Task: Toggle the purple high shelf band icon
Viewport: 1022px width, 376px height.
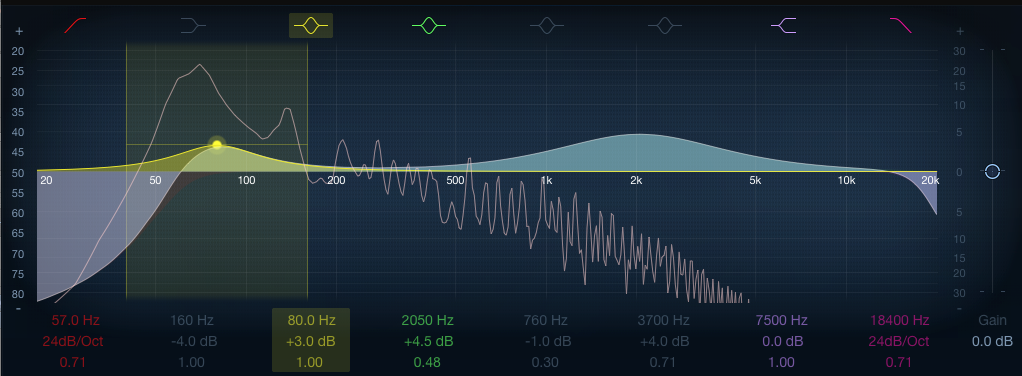Action: pos(783,25)
